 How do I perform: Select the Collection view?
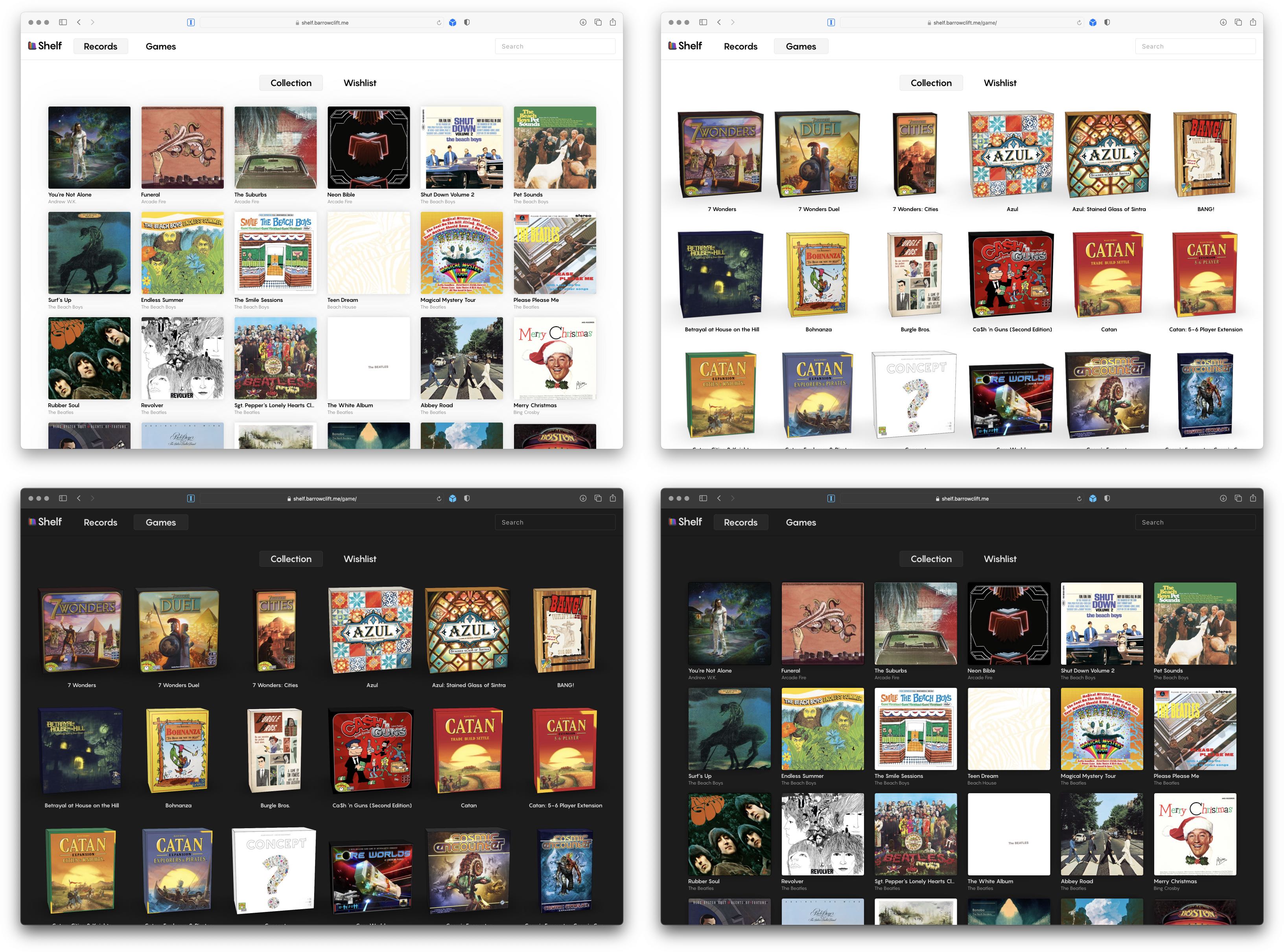click(x=291, y=83)
